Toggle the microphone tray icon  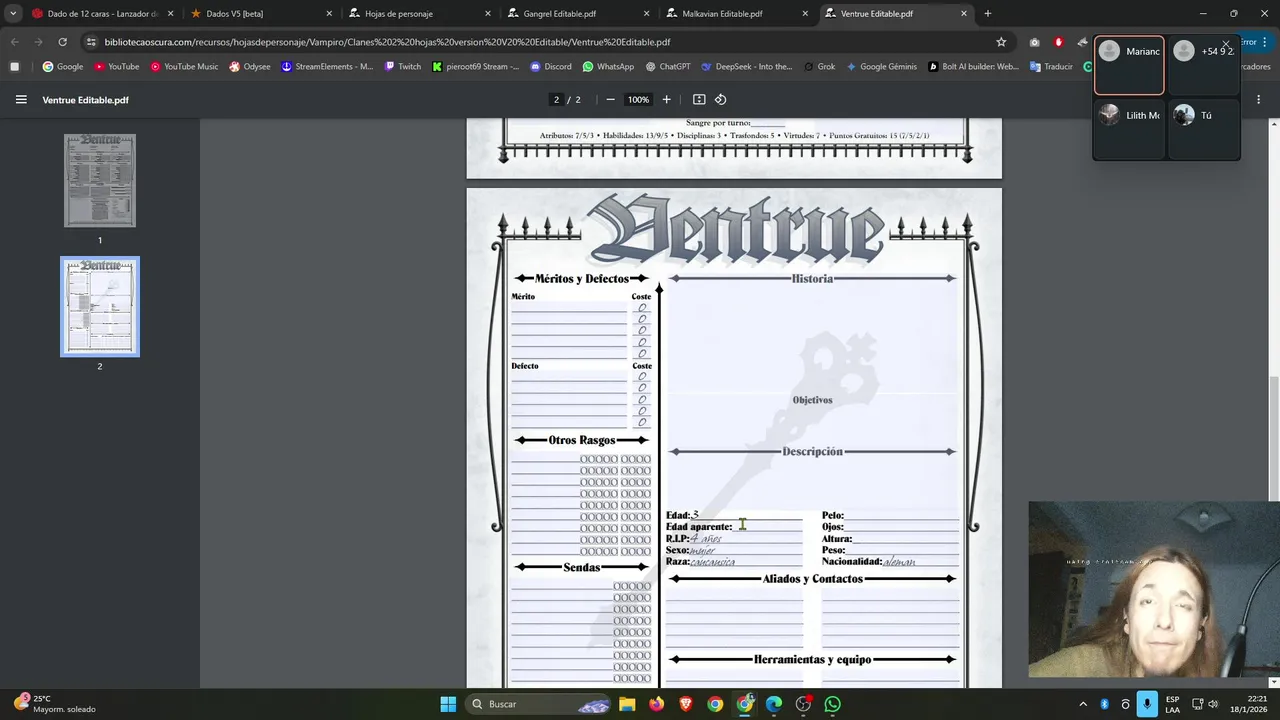point(1146,704)
